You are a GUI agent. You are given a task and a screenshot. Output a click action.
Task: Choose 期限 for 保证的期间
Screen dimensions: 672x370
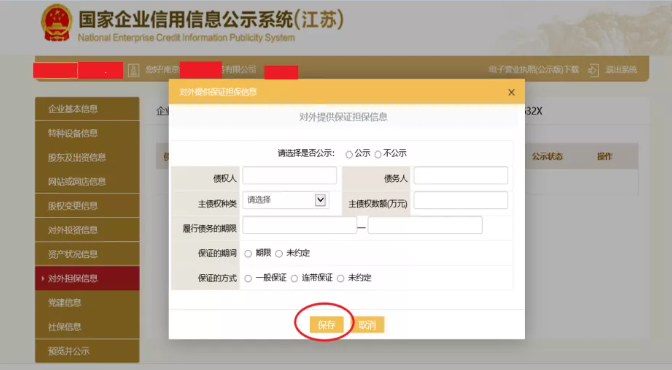pyautogui.click(x=248, y=254)
